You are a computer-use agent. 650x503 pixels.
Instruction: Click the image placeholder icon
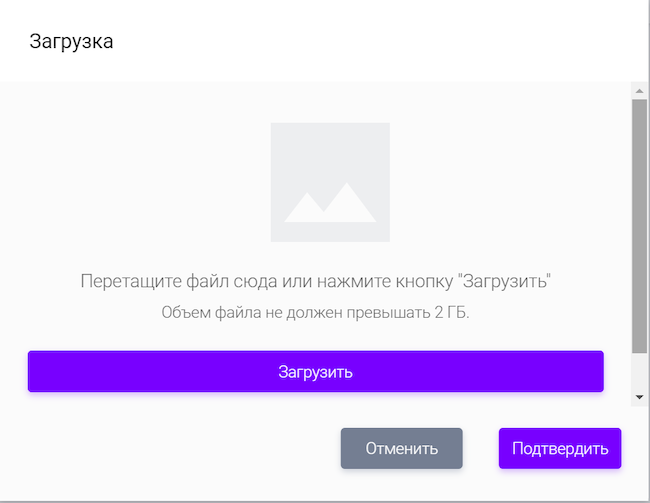click(x=330, y=181)
